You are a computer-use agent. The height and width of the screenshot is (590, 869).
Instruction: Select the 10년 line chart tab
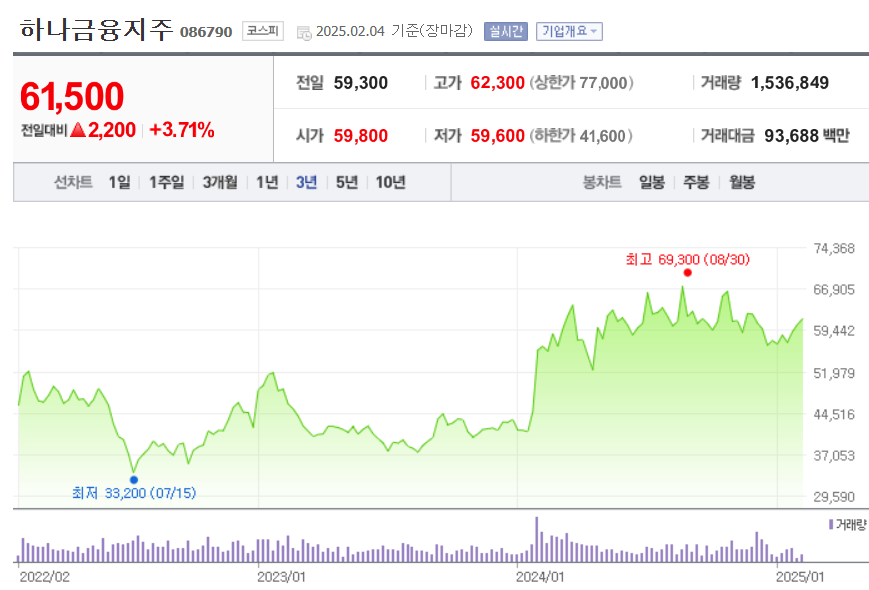tap(391, 182)
